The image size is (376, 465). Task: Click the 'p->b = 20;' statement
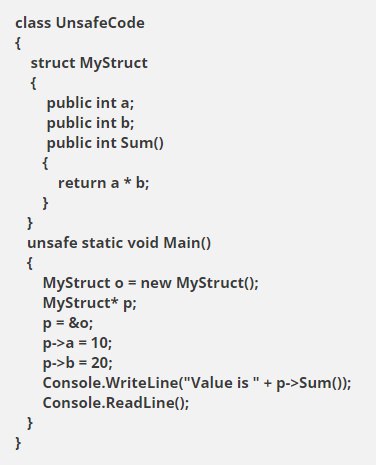pyautogui.click(x=78, y=363)
